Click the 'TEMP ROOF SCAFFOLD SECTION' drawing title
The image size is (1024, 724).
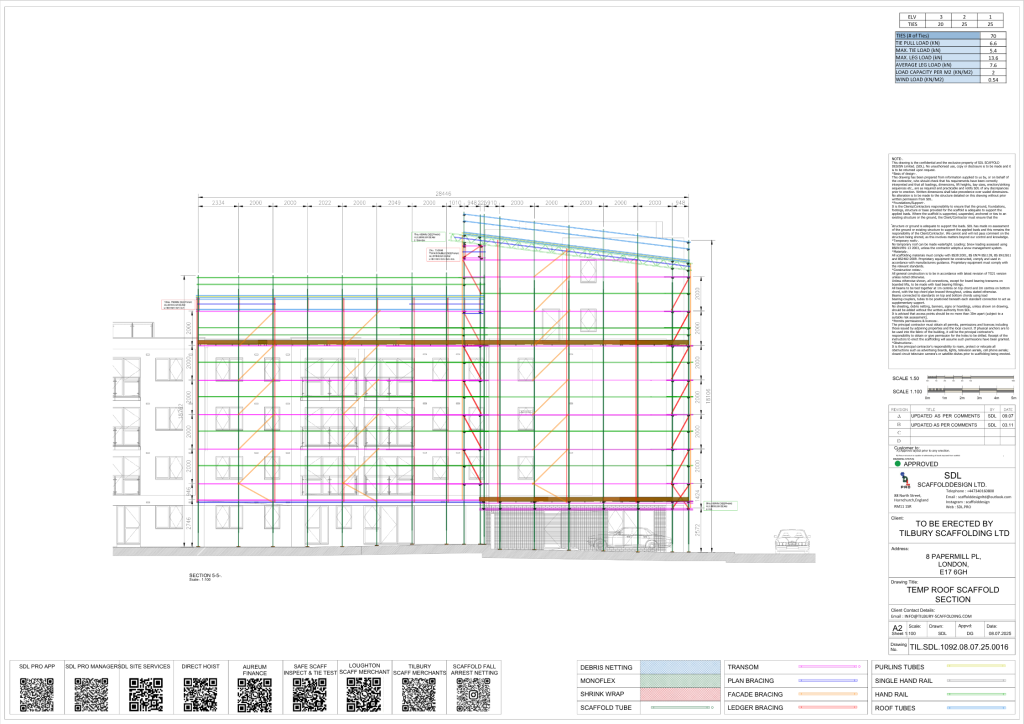click(x=953, y=594)
